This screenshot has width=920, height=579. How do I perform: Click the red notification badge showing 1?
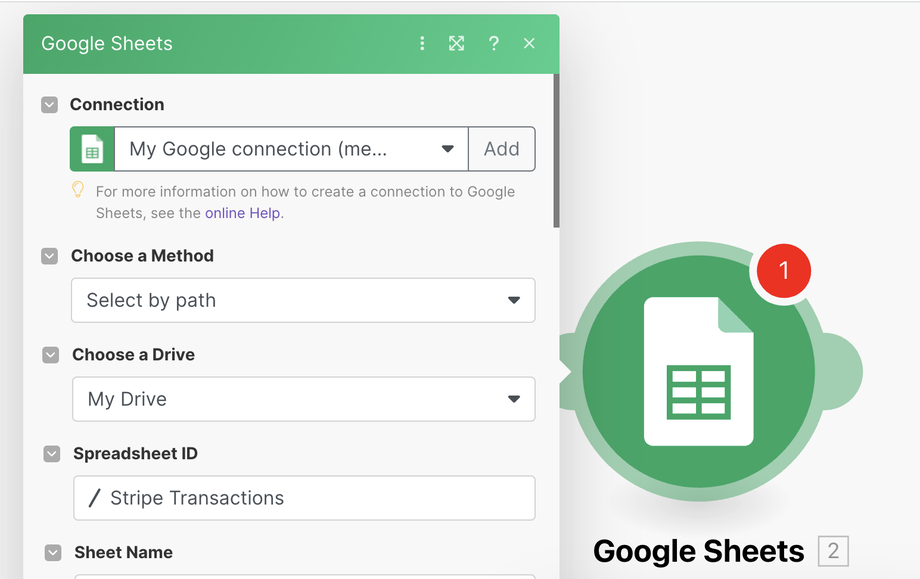[783, 271]
